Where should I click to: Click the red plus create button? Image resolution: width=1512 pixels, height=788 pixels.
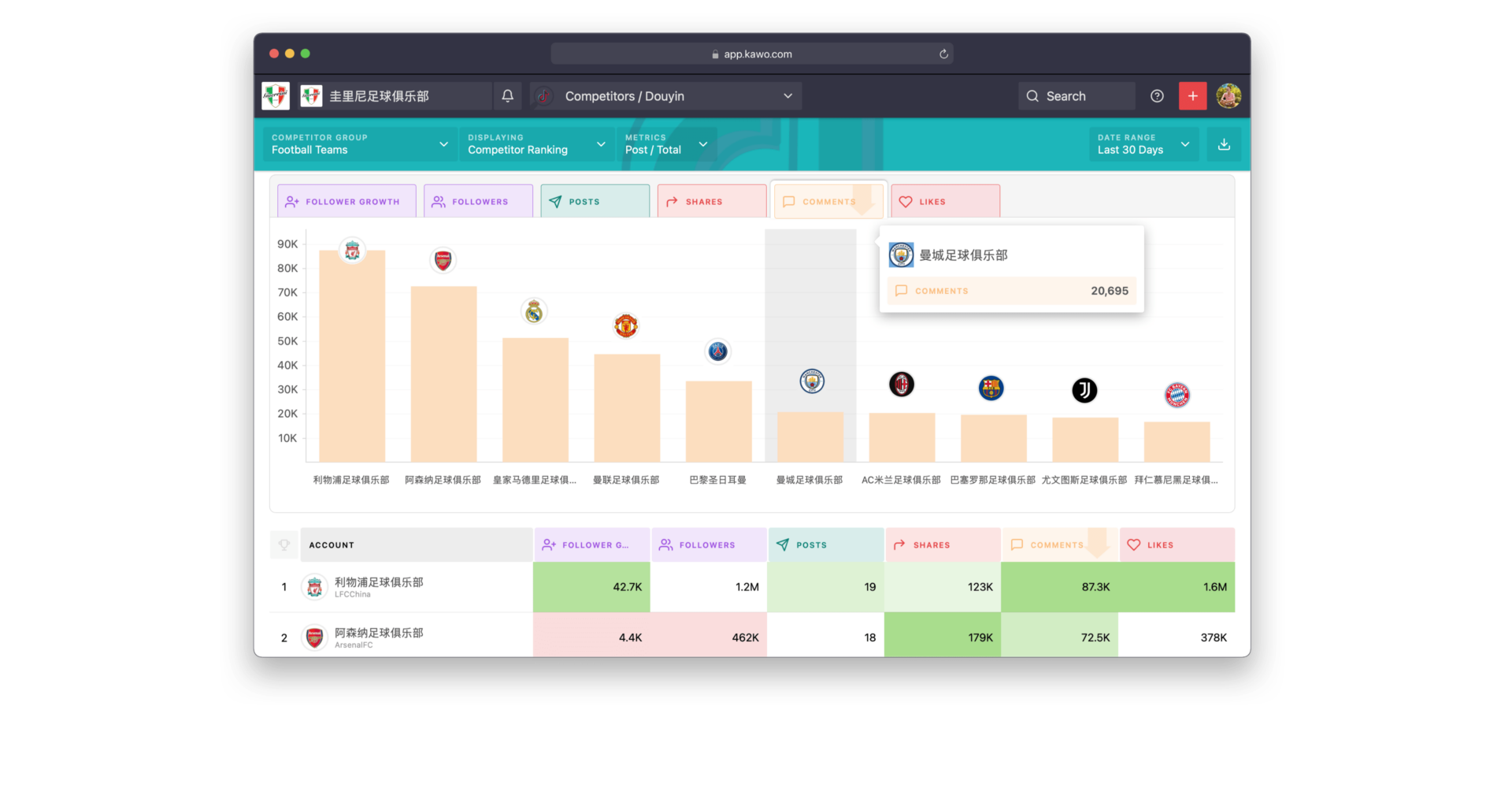tap(1192, 95)
